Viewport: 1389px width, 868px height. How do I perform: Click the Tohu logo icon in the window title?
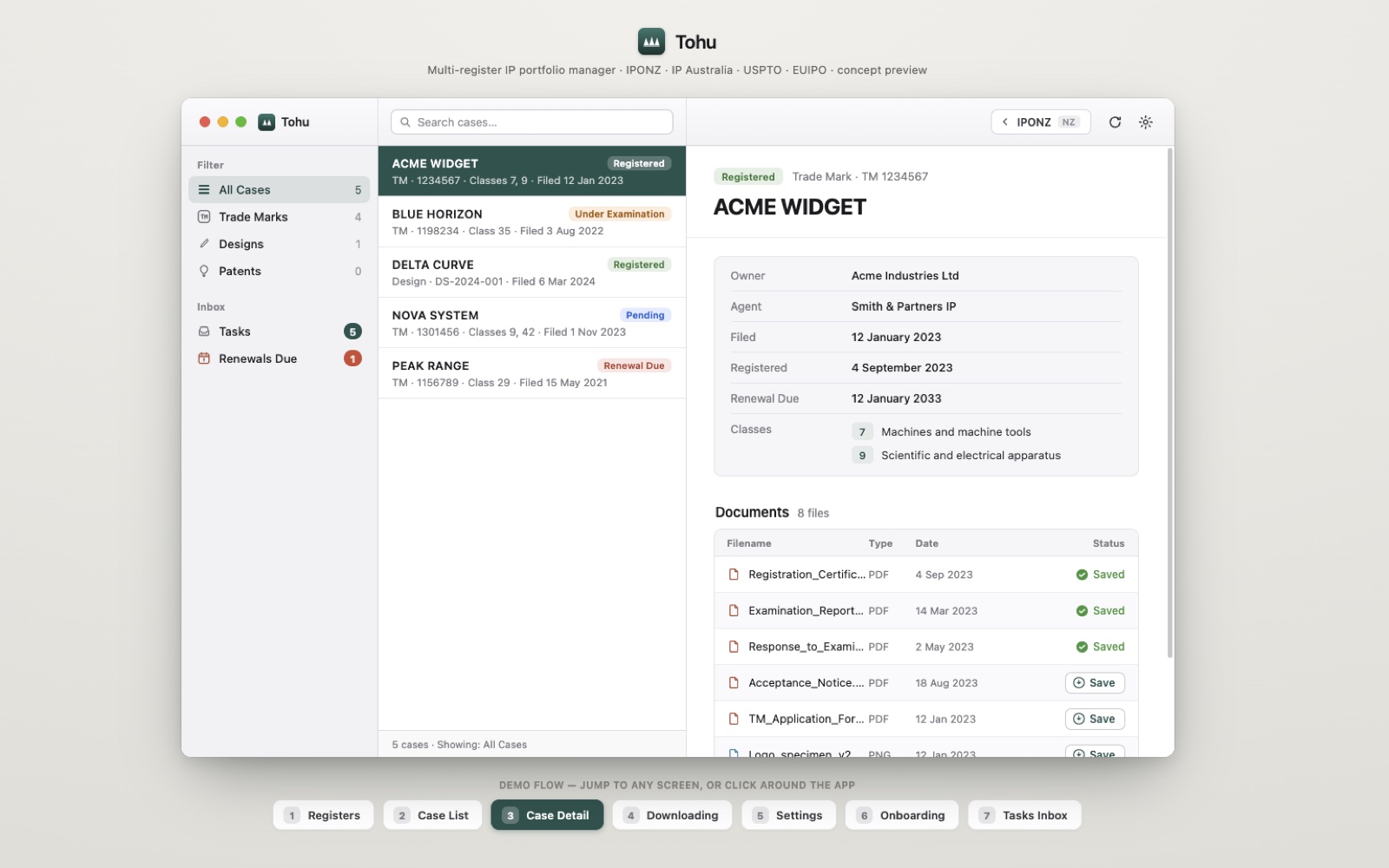coord(267,122)
